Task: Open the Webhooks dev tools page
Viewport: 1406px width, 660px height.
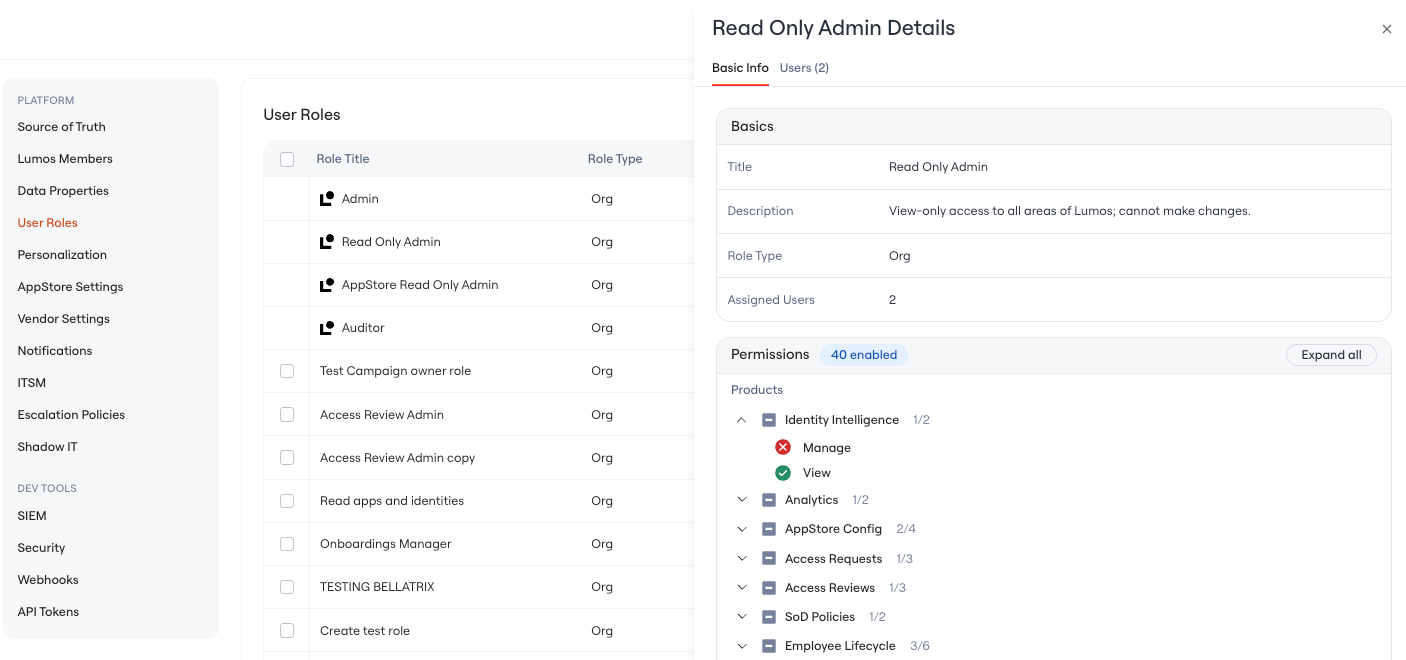Action: point(48,580)
